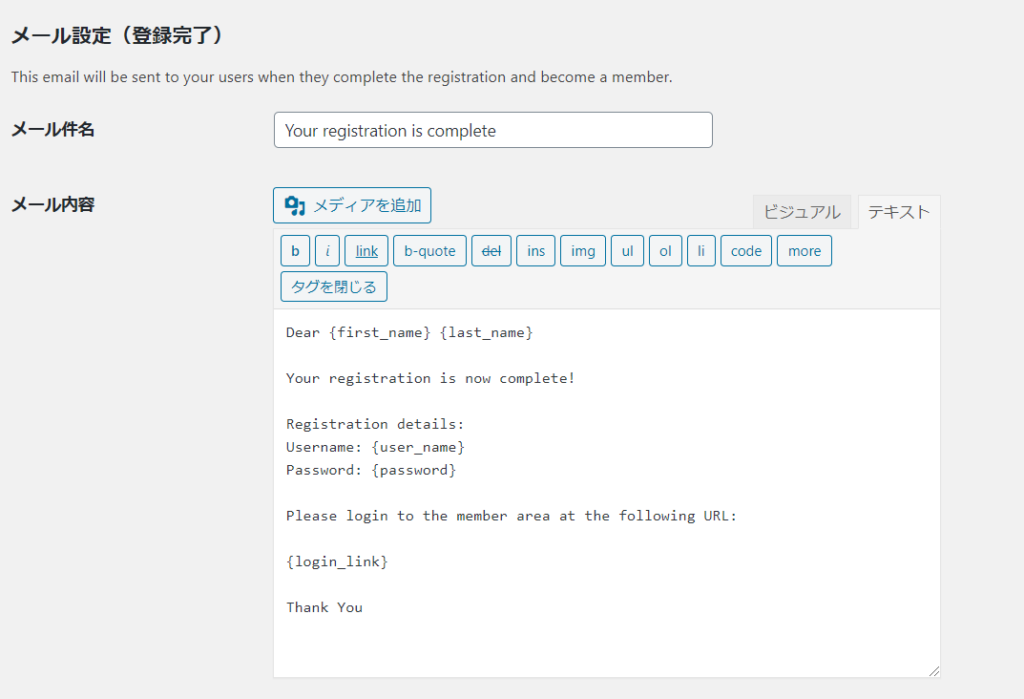The image size is (1024, 699).
Task: Click the ul list tag button
Action: (x=628, y=251)
